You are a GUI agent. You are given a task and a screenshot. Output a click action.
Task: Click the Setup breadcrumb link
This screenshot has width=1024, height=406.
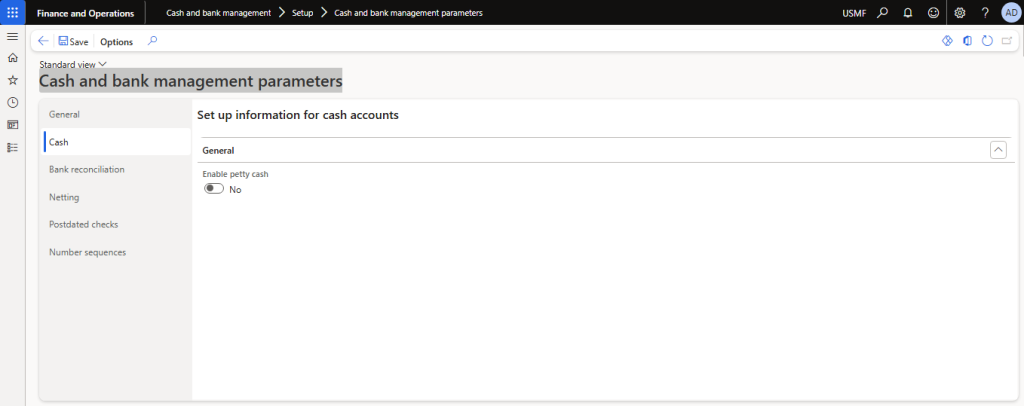302,12
